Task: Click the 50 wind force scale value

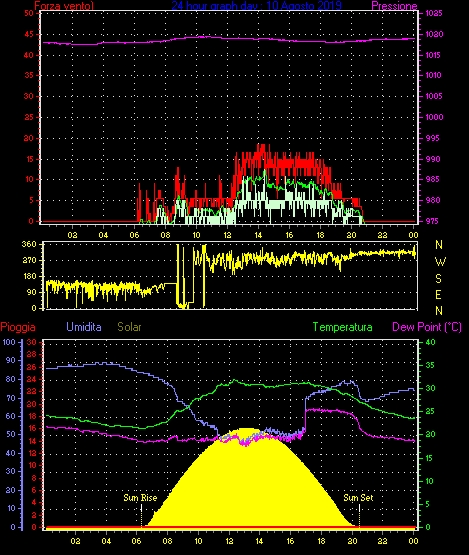Action: click(x=29, y=13)
